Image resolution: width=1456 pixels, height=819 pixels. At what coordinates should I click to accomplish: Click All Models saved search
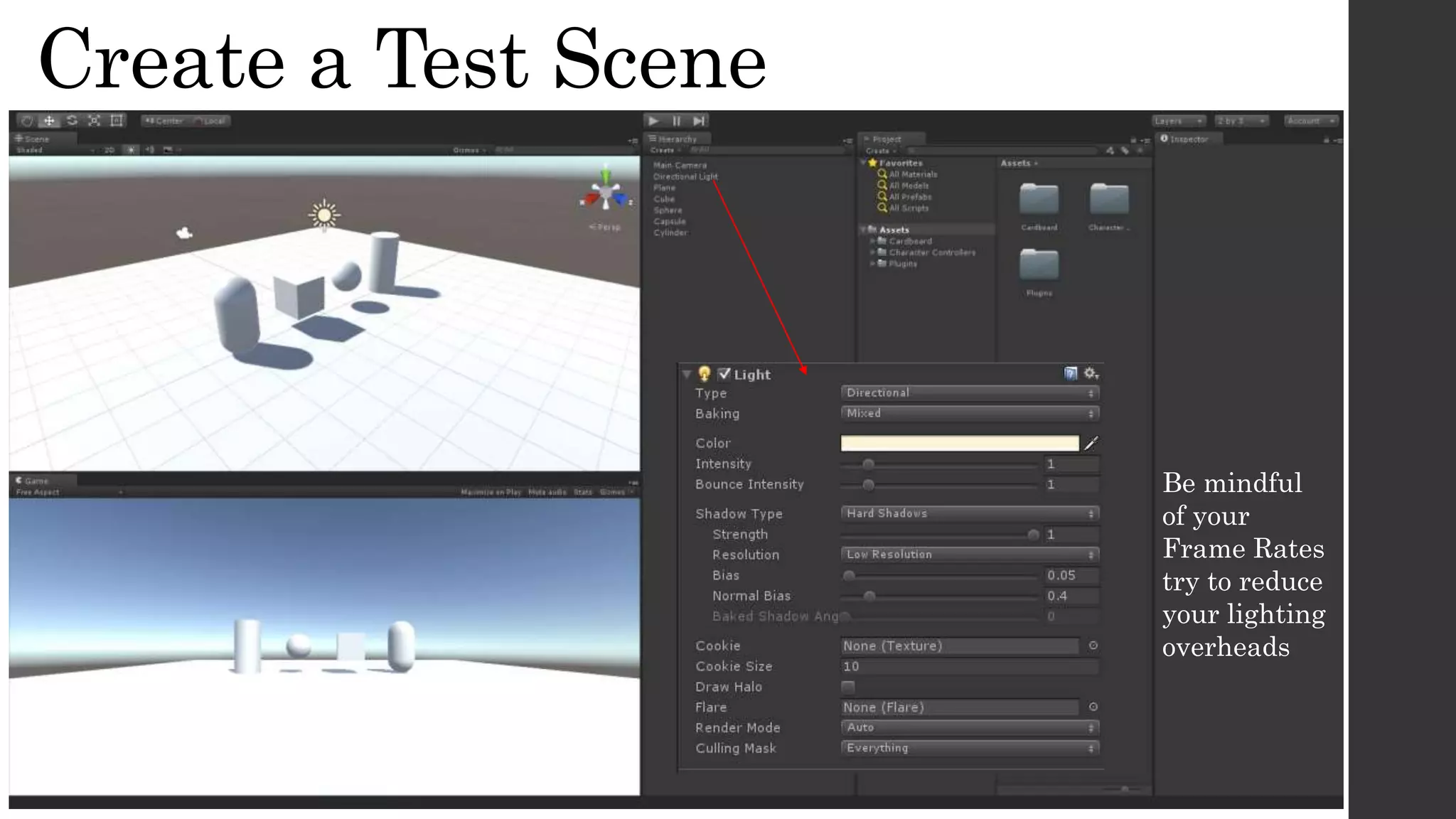coord(904,186)
